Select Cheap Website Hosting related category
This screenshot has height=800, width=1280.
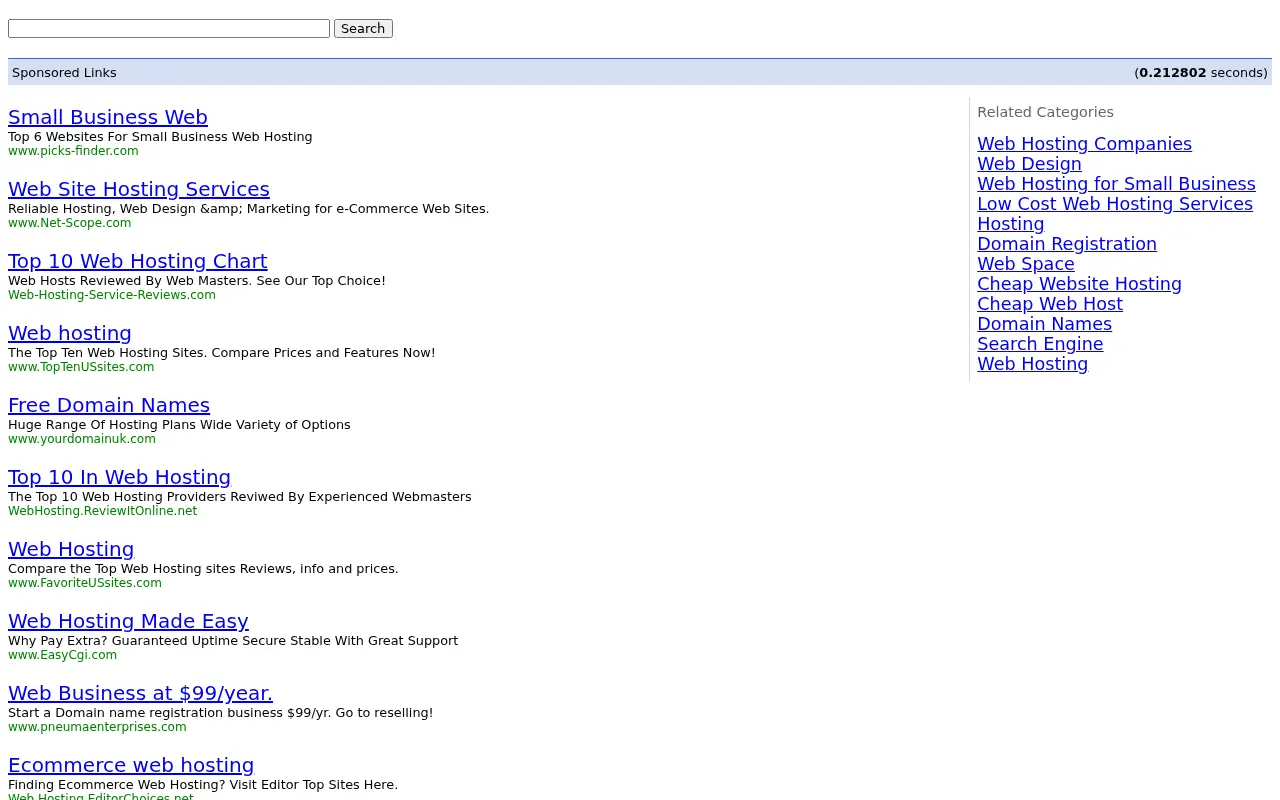pyautogui.click(x=1079, y=284)
